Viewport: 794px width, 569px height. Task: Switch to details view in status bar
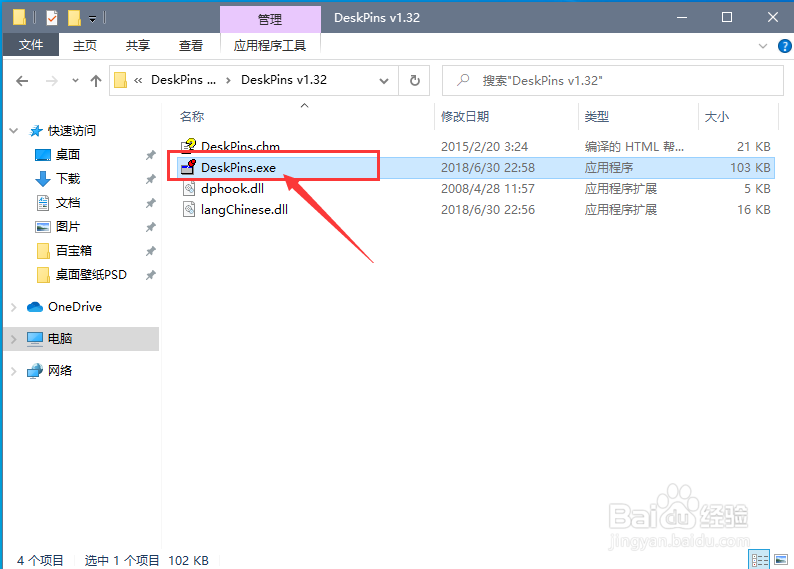coord(759,560)
